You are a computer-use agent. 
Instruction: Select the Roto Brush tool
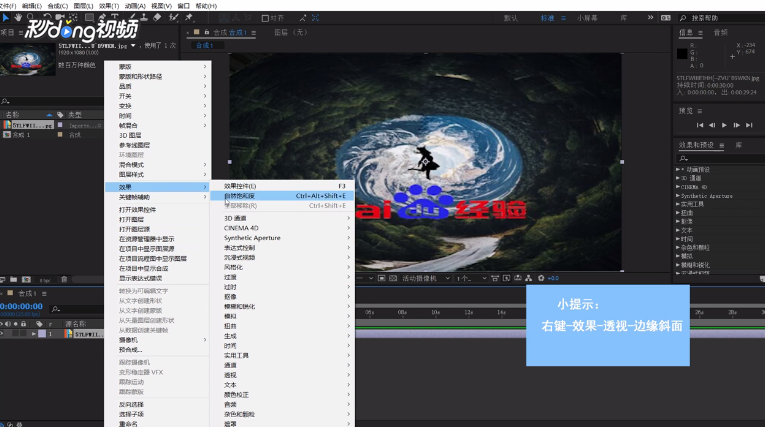point(173,18)
